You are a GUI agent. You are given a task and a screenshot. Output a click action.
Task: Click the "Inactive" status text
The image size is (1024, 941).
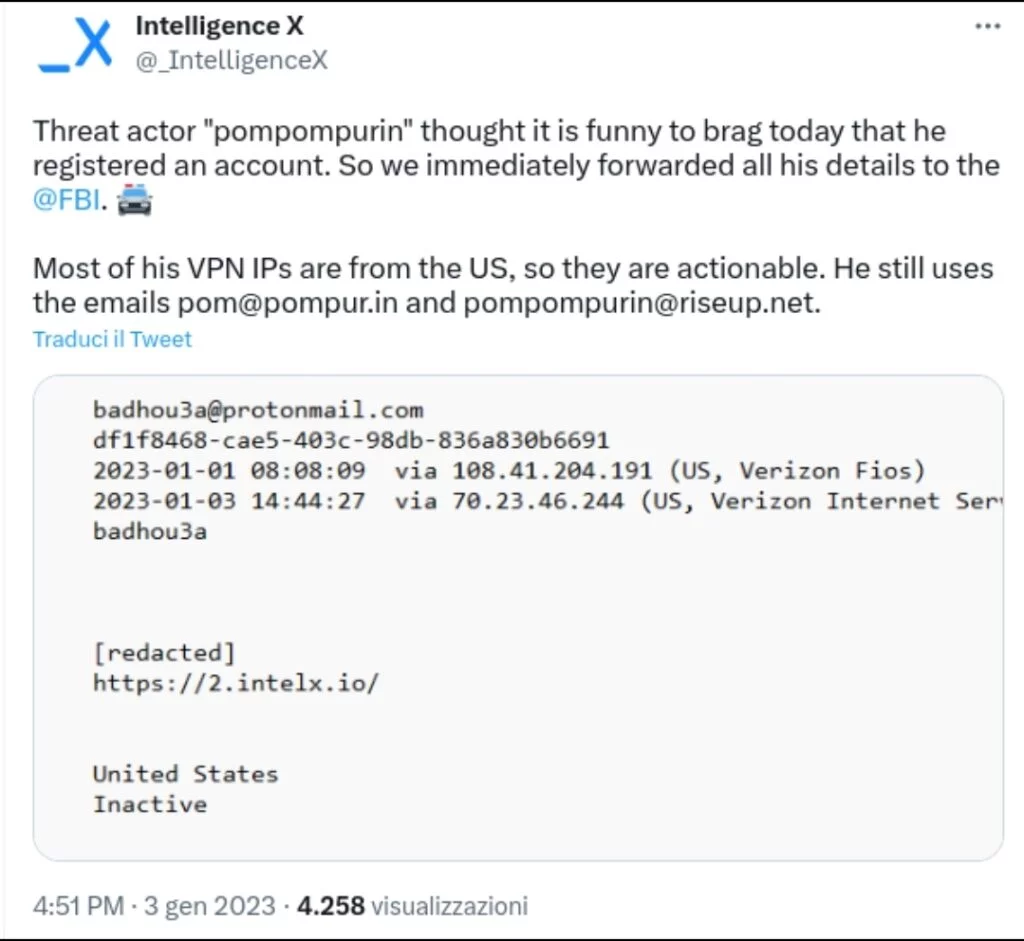tap(150, 804)
